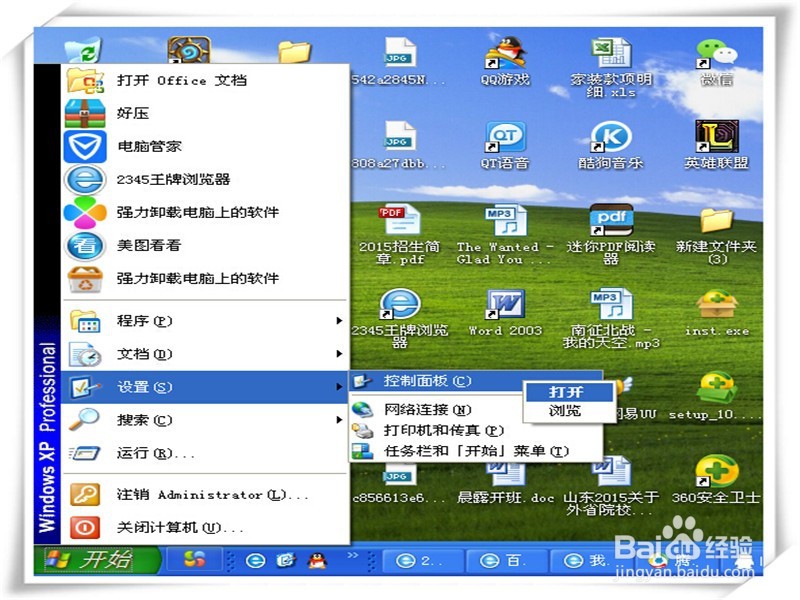Click the 开始 Start button

97,560
